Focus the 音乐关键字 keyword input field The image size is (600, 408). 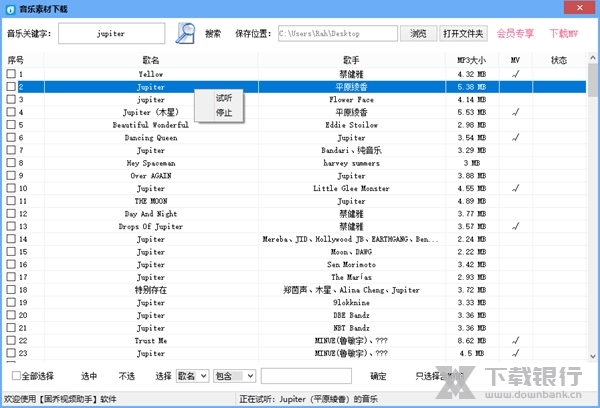pyautogui.click(x=111, y=34)
